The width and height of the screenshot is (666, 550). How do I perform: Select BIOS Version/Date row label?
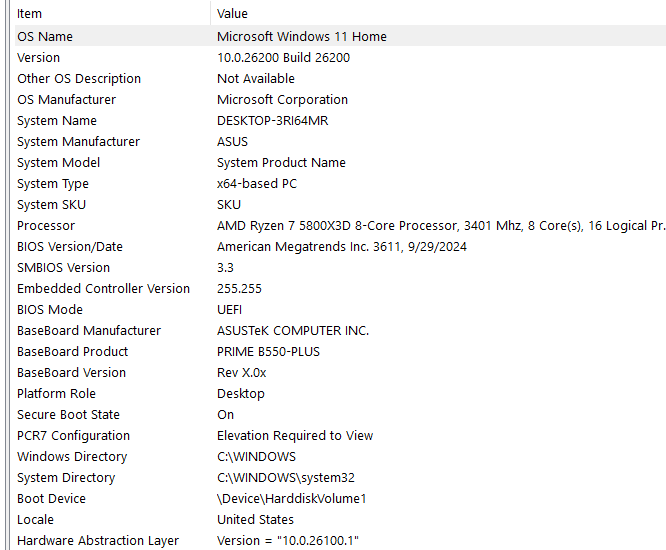70,247
